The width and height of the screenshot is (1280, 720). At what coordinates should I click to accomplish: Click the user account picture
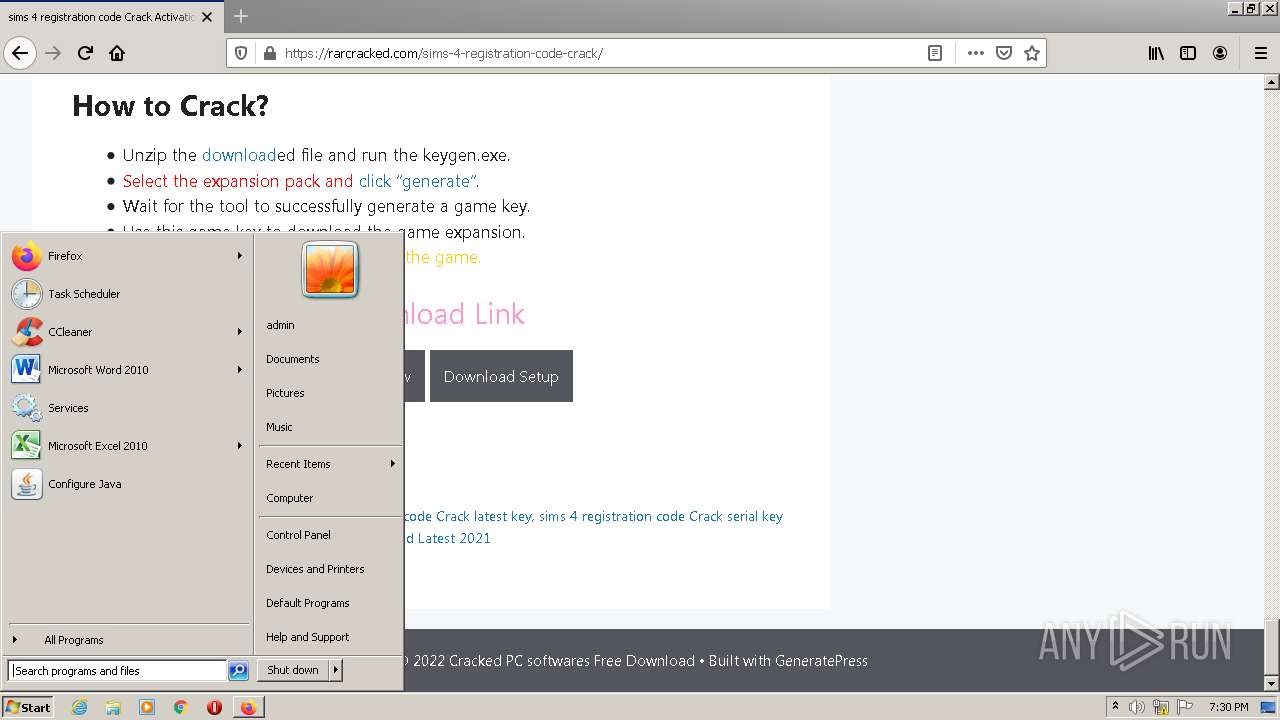tap(330, 270)
